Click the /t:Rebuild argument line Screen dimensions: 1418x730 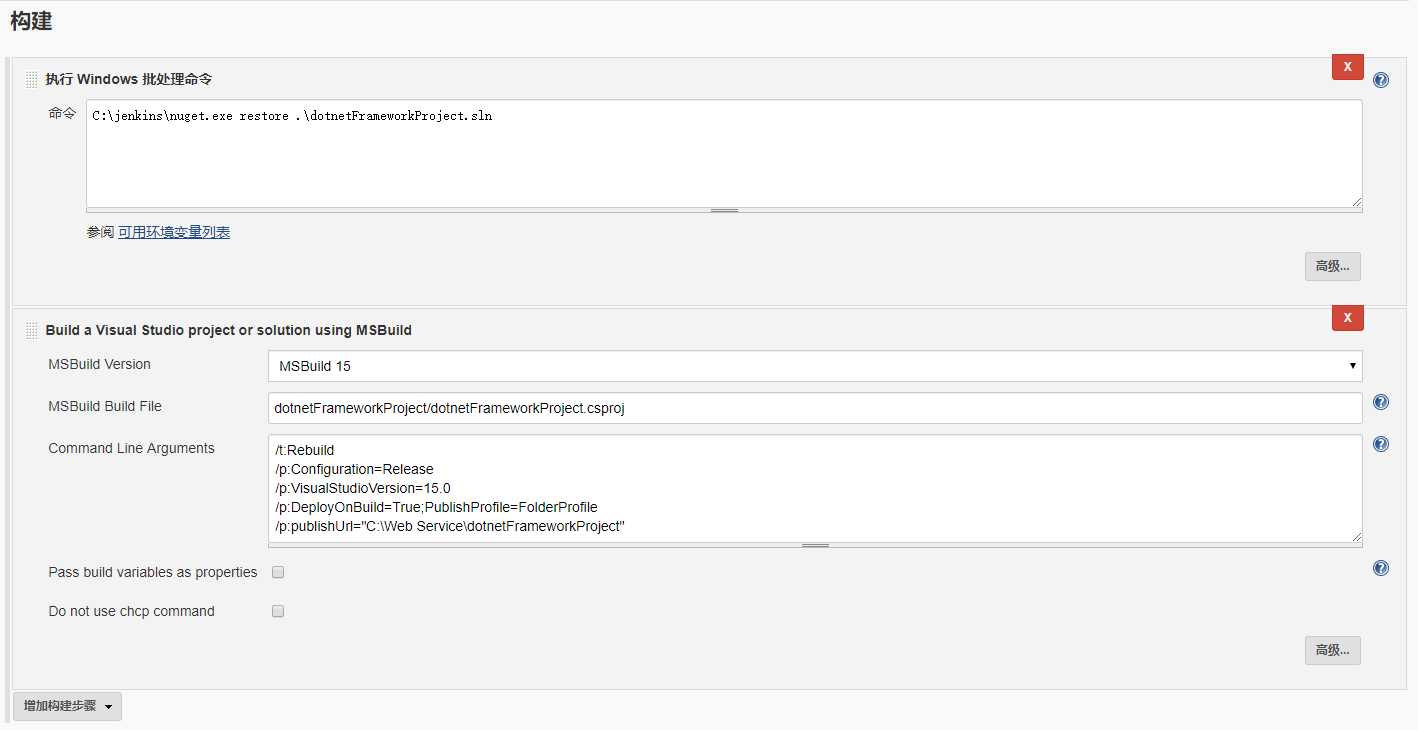(x=304, y=450)
